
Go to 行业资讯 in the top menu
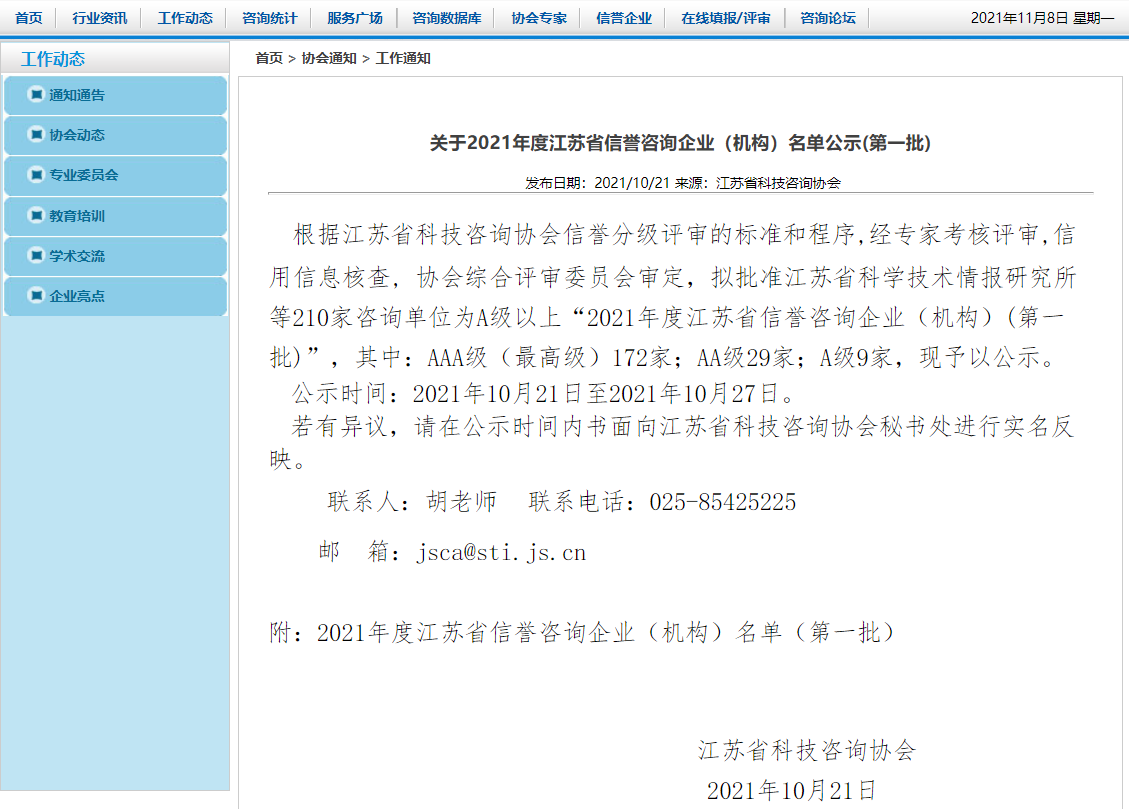99,18
